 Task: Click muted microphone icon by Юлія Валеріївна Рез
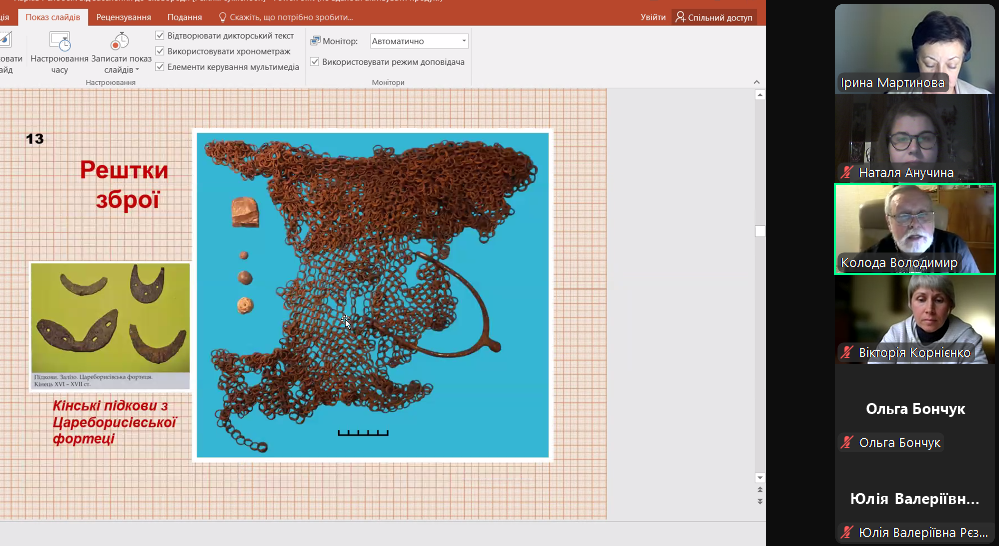847,532
